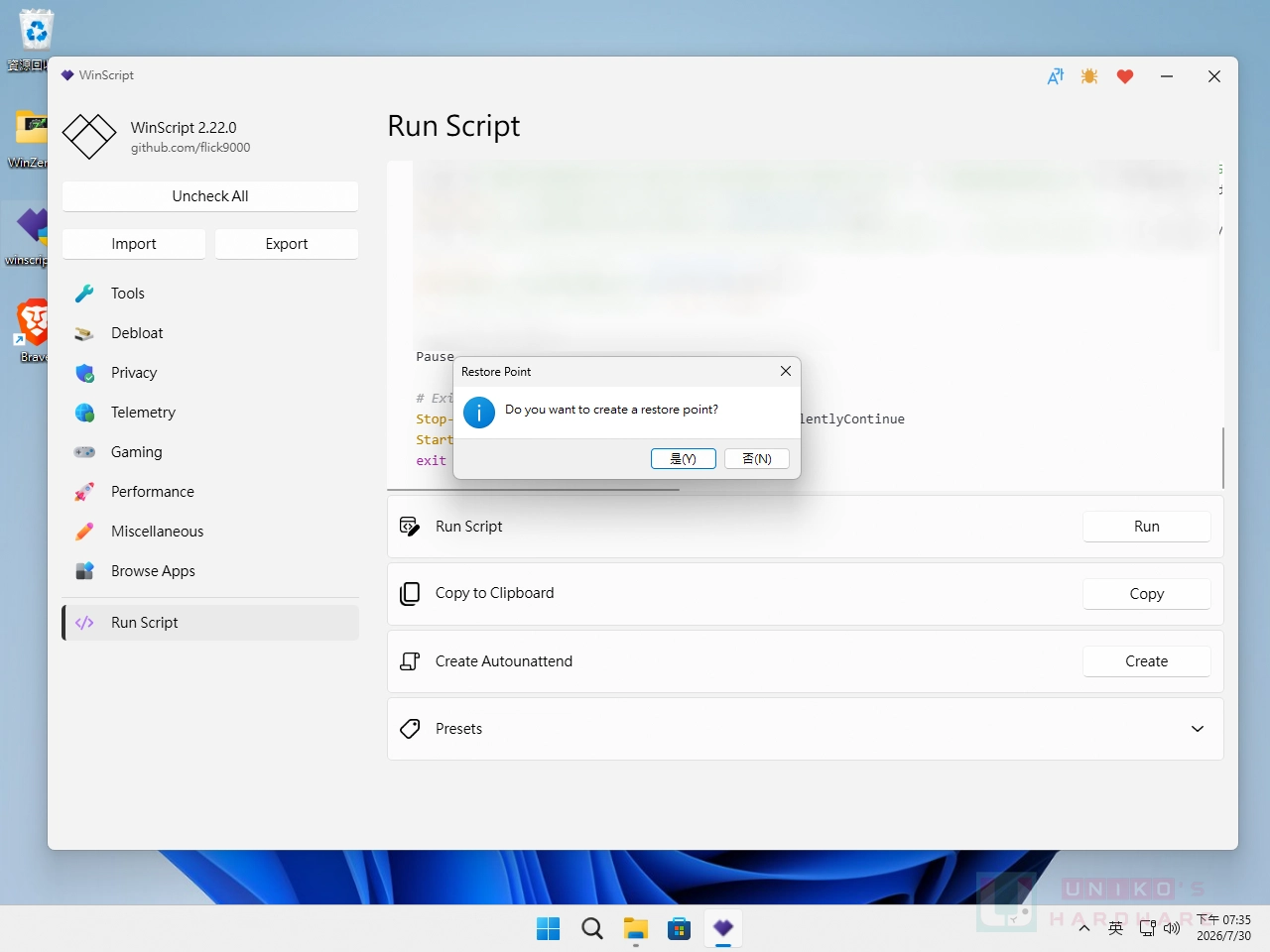This screenshot has height=952, width=1270.
Task: Open the Miscellaneous section
Action: (x=210, y=532)
